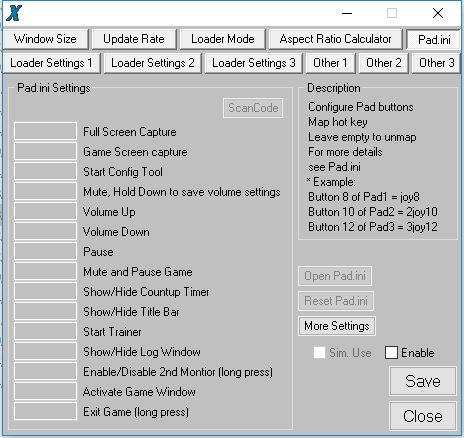464x438 pixels.
Task: Click the More Settings button
Action: tap(337, 326)
